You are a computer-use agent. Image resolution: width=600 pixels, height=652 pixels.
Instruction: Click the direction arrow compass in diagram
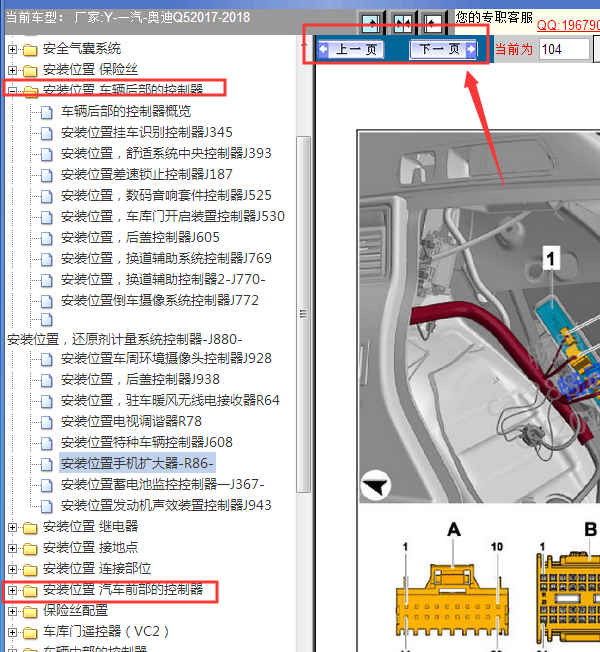tap(375, 485)
